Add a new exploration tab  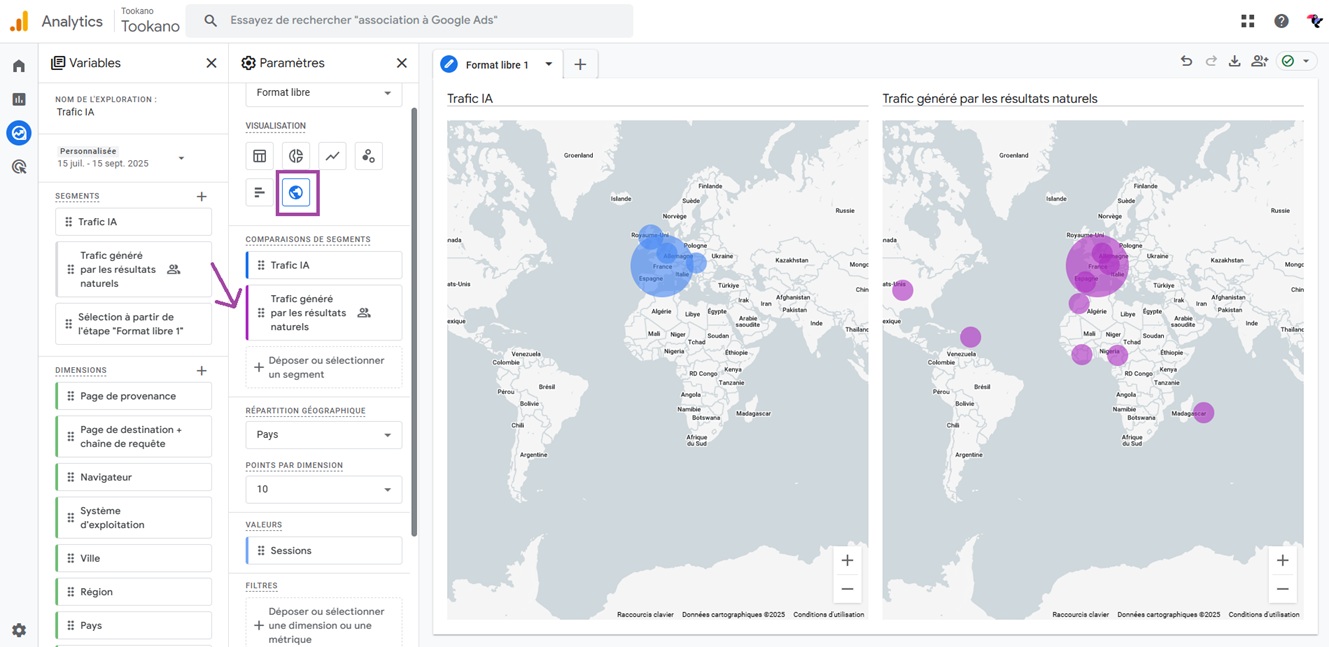[580, 65]
